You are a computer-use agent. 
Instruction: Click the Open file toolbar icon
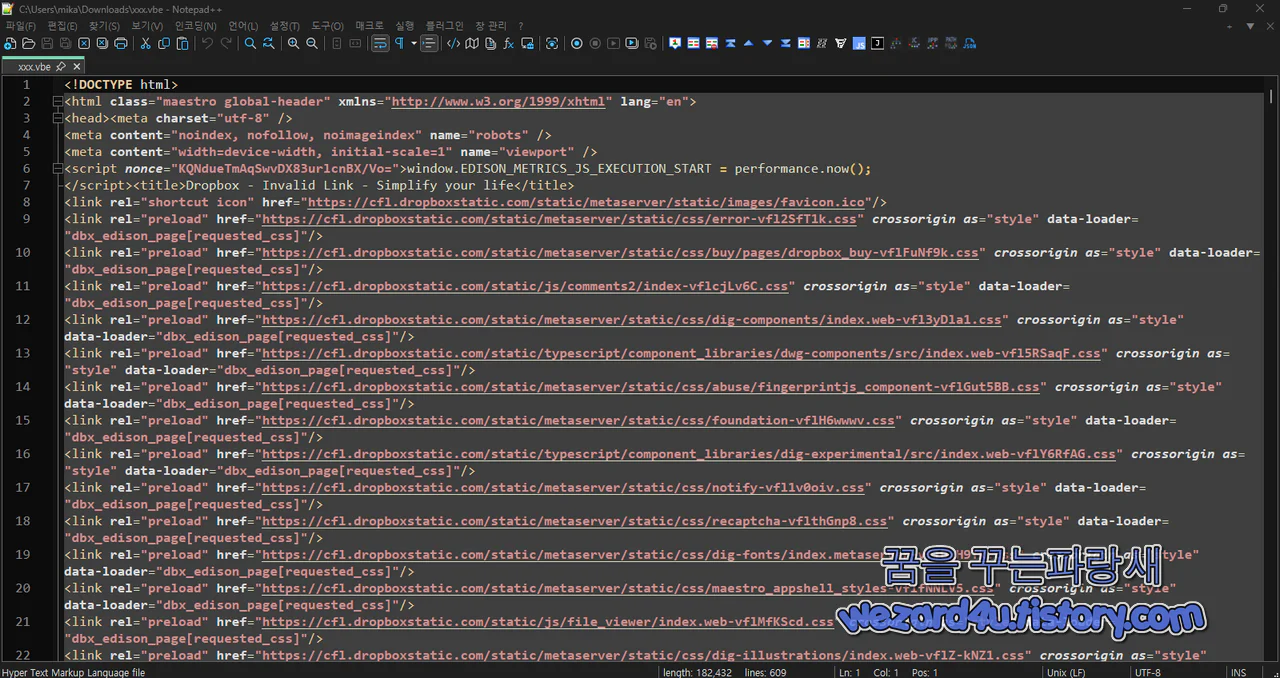29,44
